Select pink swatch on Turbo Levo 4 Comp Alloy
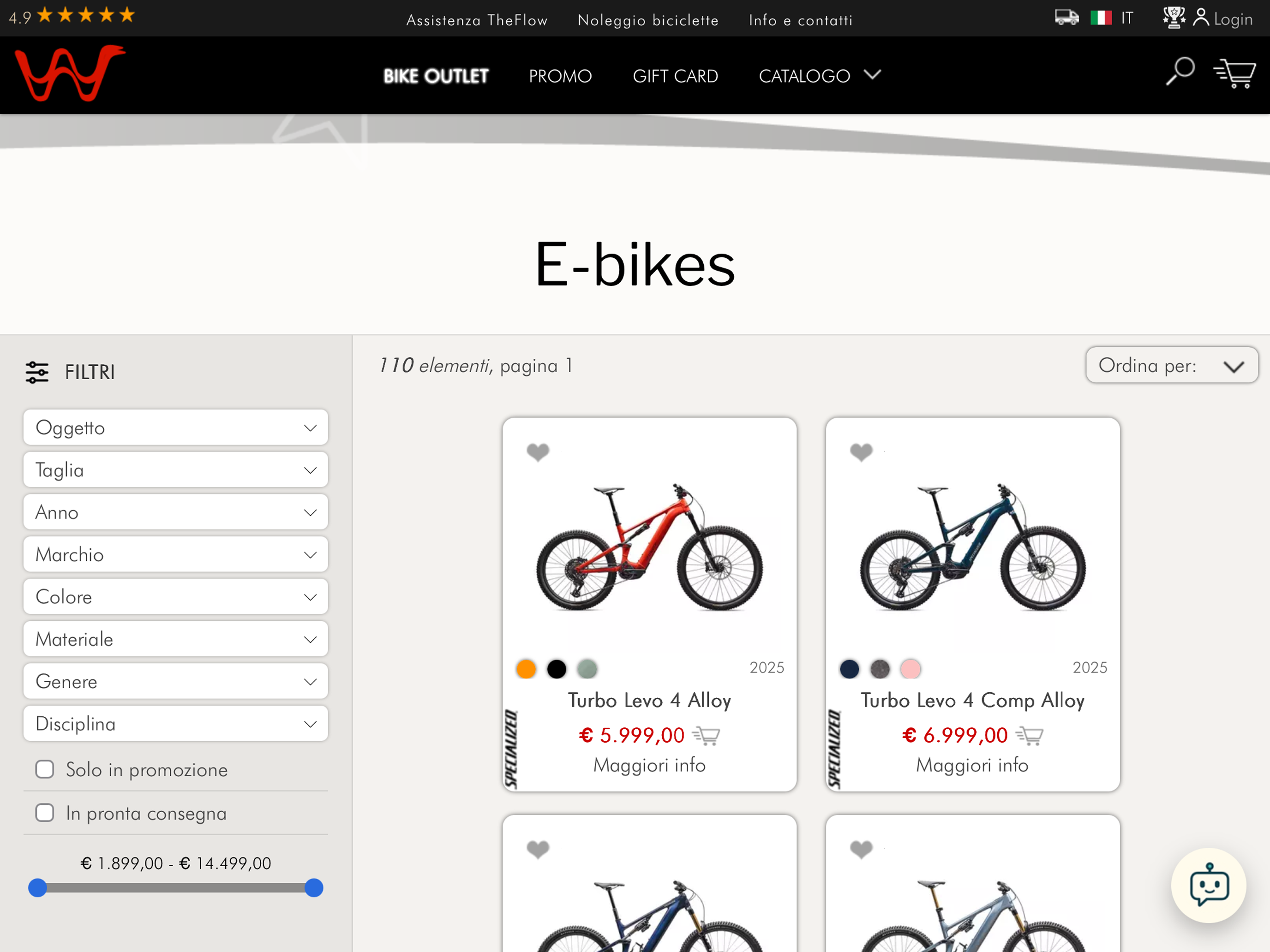The width and height of the screenshot is (1270, 952). [x=911, y=668]
